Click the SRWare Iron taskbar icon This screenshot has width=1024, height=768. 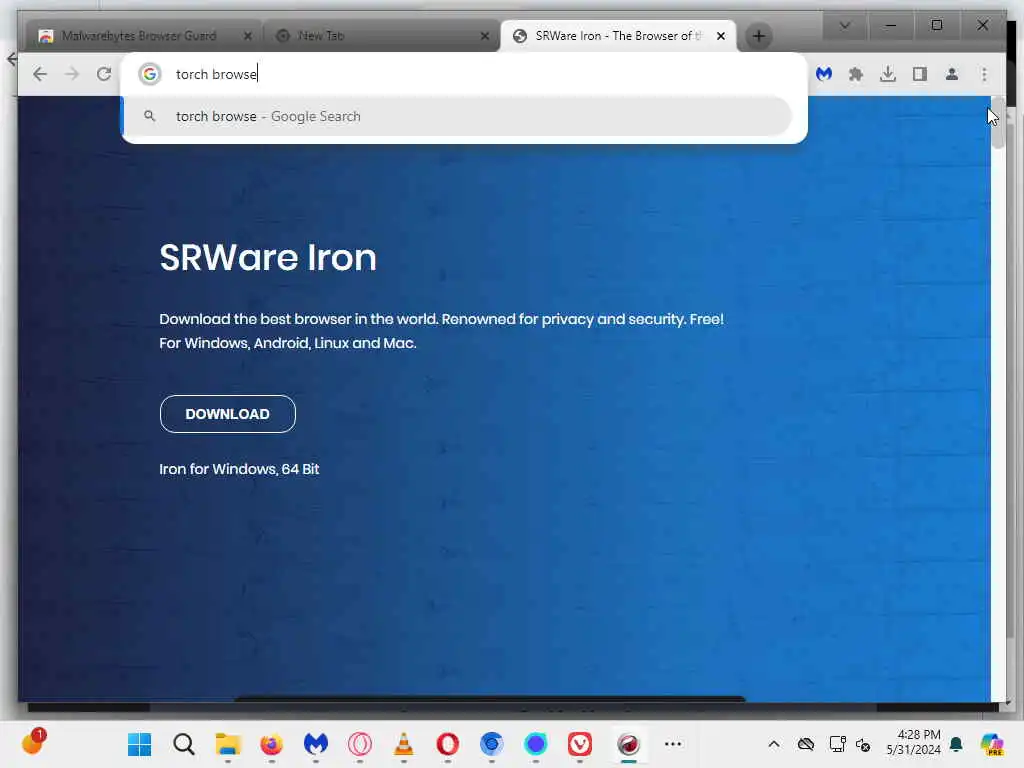click(628, 744)
